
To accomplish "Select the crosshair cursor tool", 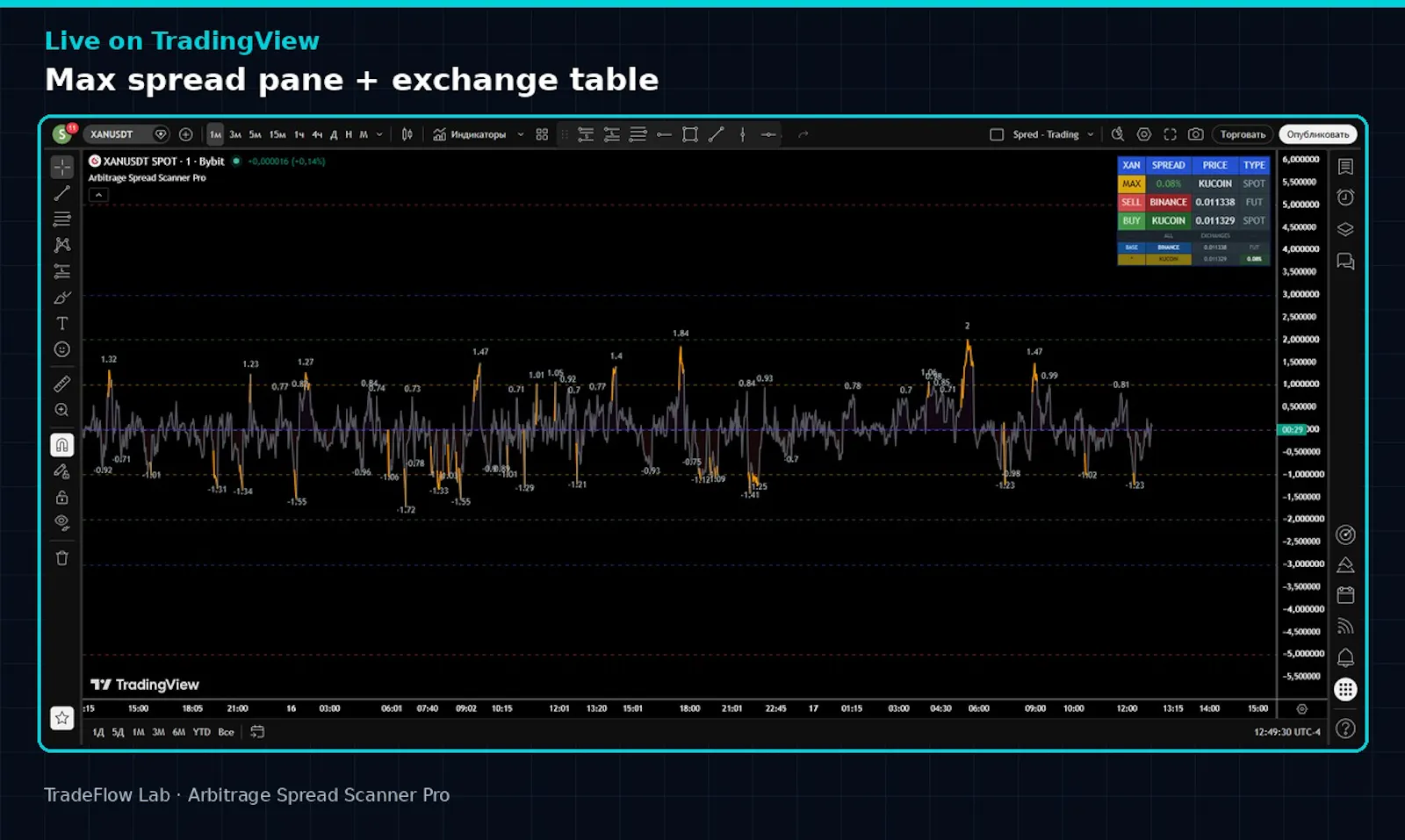I will (62, 167).
